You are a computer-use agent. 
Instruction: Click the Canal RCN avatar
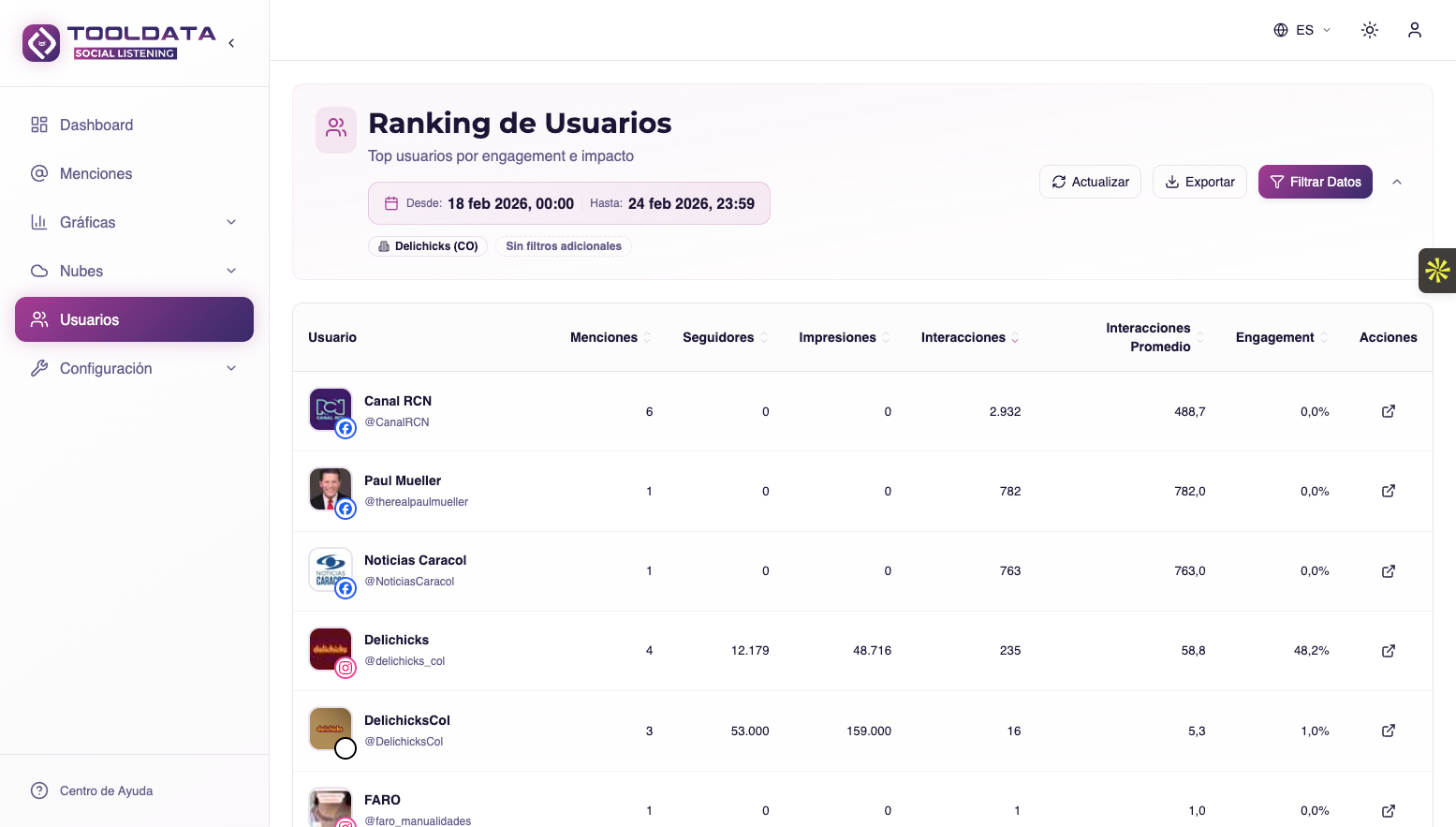(330, 408)
